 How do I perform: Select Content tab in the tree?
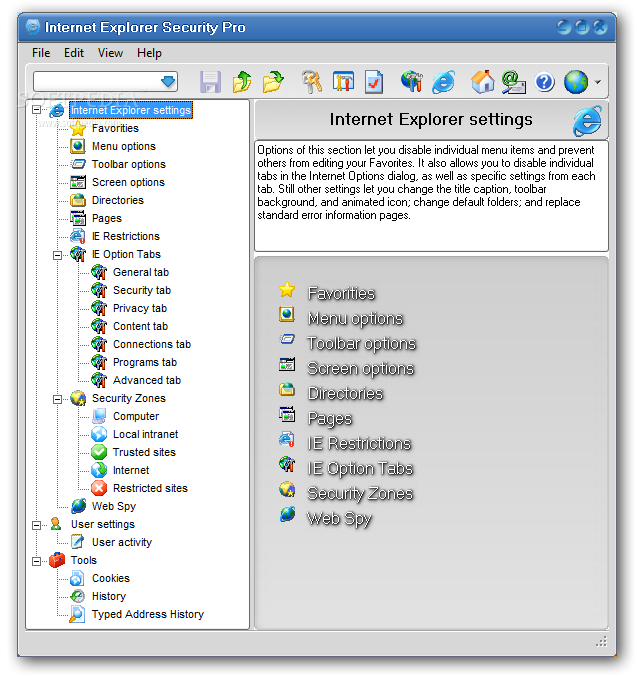coord(140,327)
